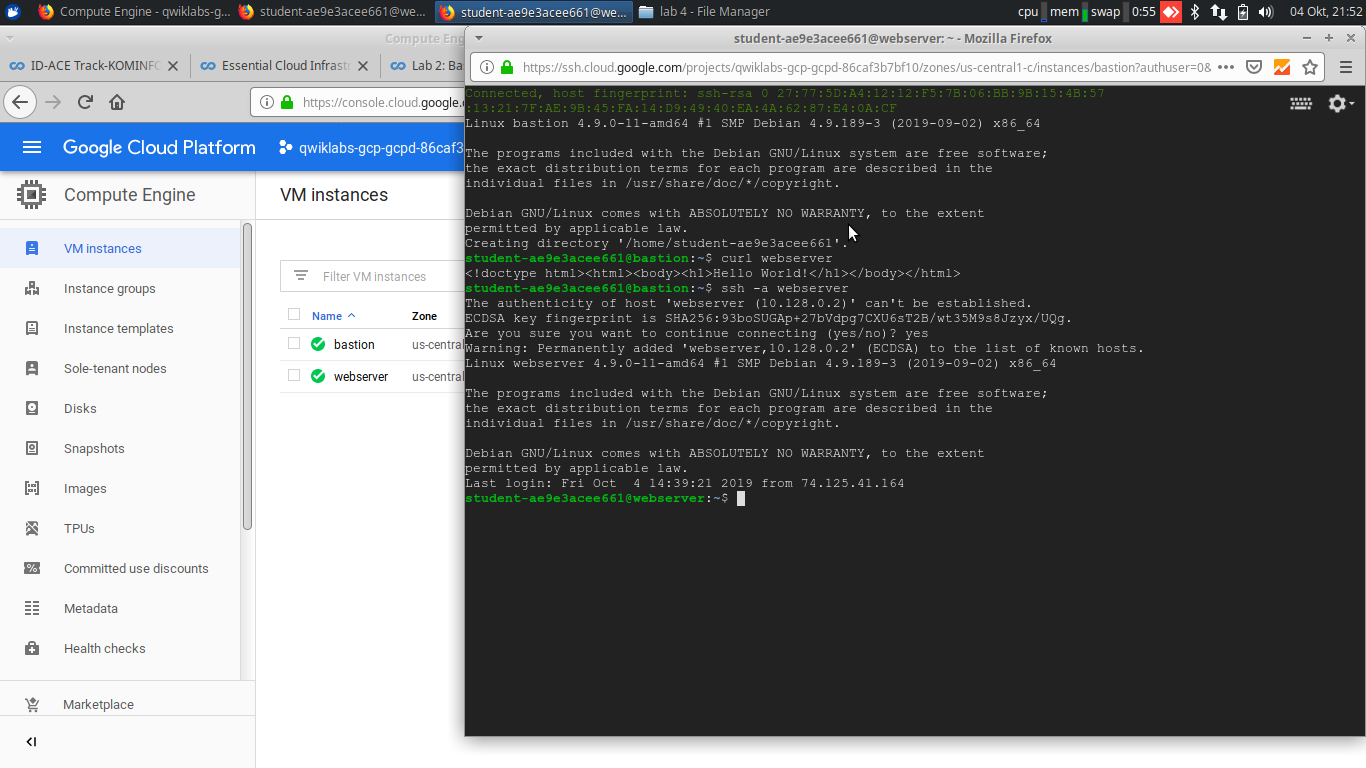Open the VM instances sidebar icon
1366x768 pixels.
click(32, 248)
